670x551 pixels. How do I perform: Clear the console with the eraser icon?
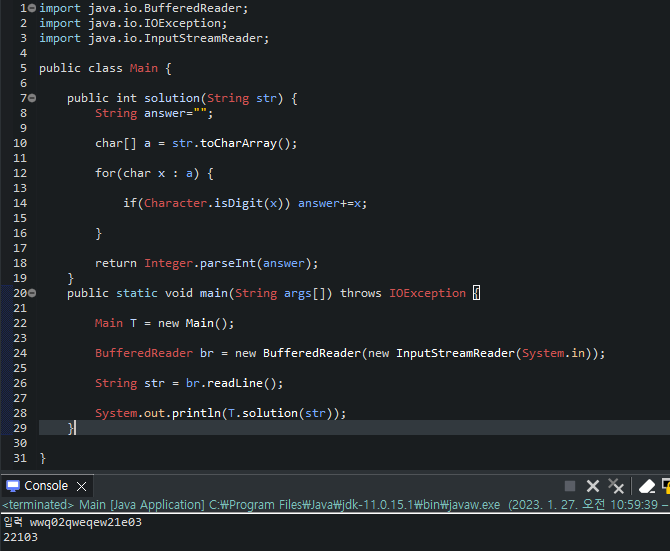click(x=646, y=486)
